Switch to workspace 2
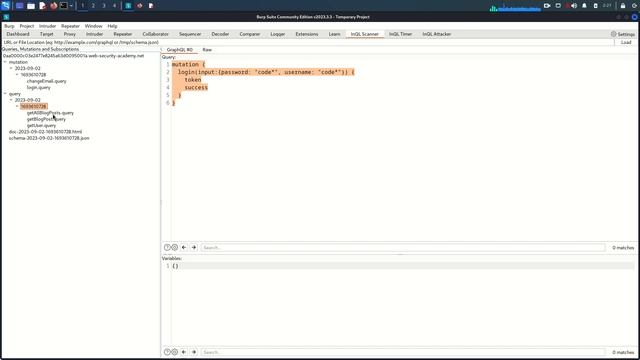The width and height of the screenshot is (640, 360). [x=93, y=6]
